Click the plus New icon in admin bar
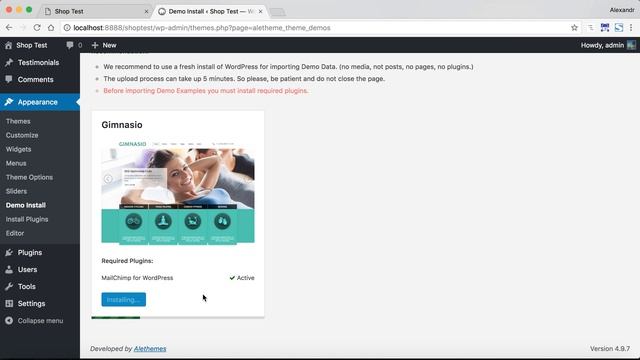The image size is (640, 360). pos(95,45)
